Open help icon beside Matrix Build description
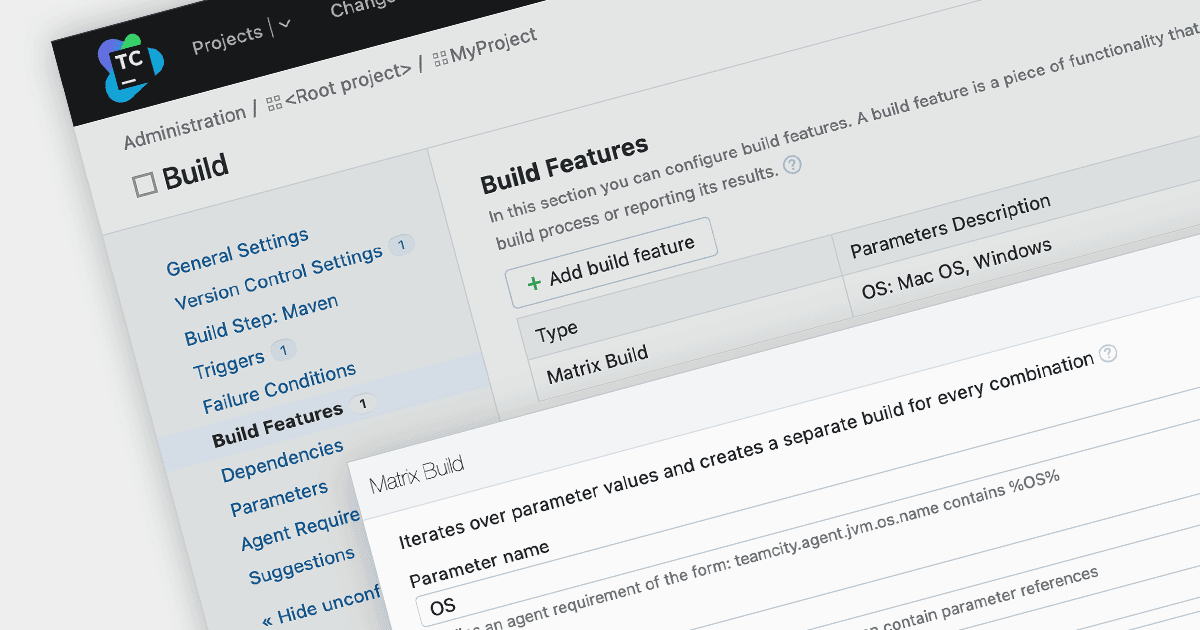 coord(1107,353)
